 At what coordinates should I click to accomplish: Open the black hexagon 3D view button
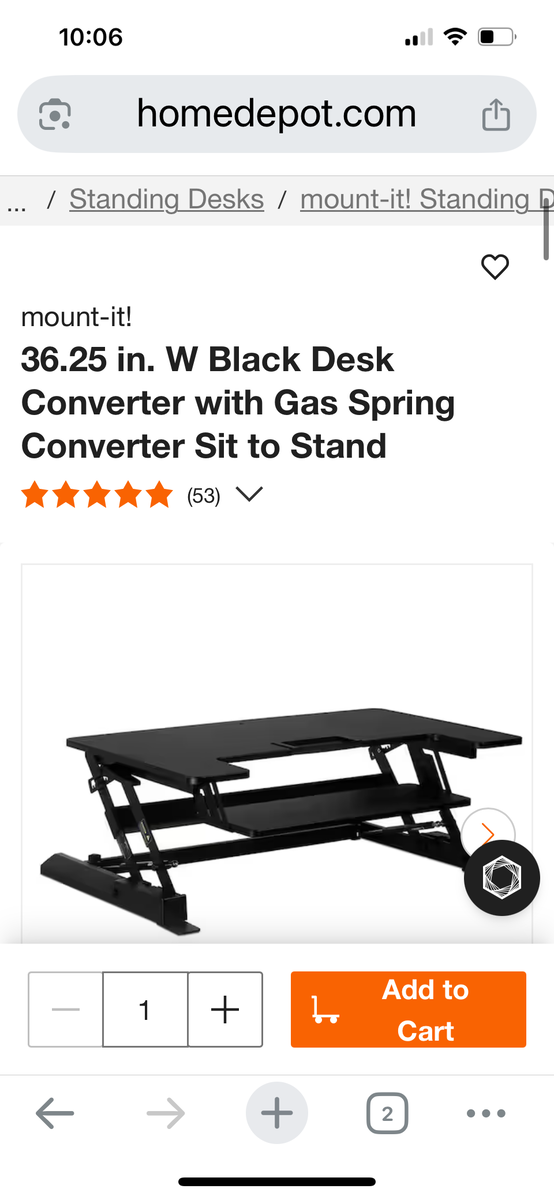pos(502,878)
